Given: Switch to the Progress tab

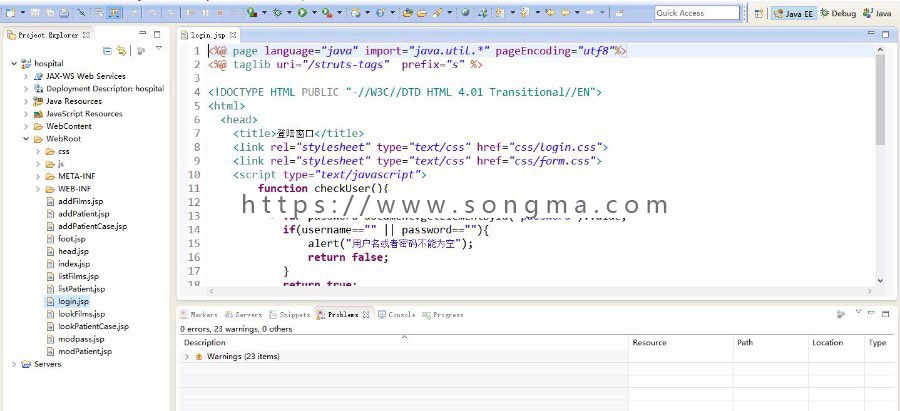Looking at the screenshot, I should [443, 315].
